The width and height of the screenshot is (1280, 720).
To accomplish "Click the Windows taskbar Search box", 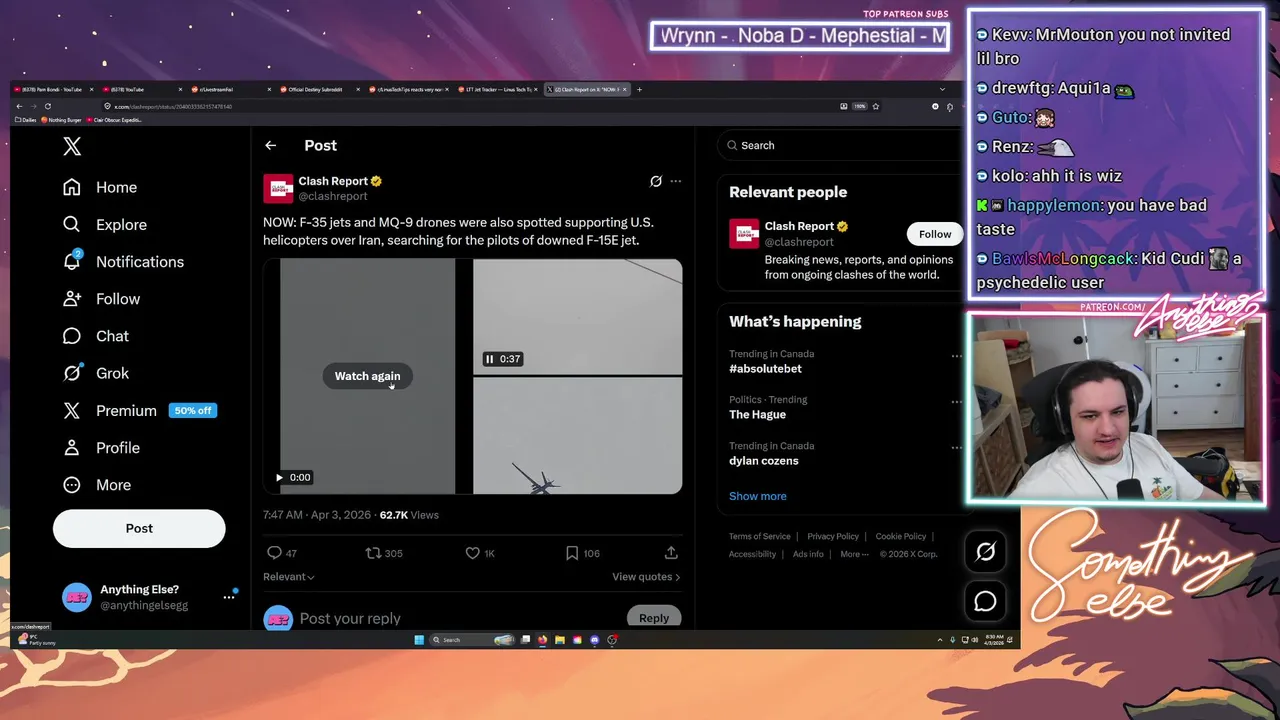I will coord(472,640).
